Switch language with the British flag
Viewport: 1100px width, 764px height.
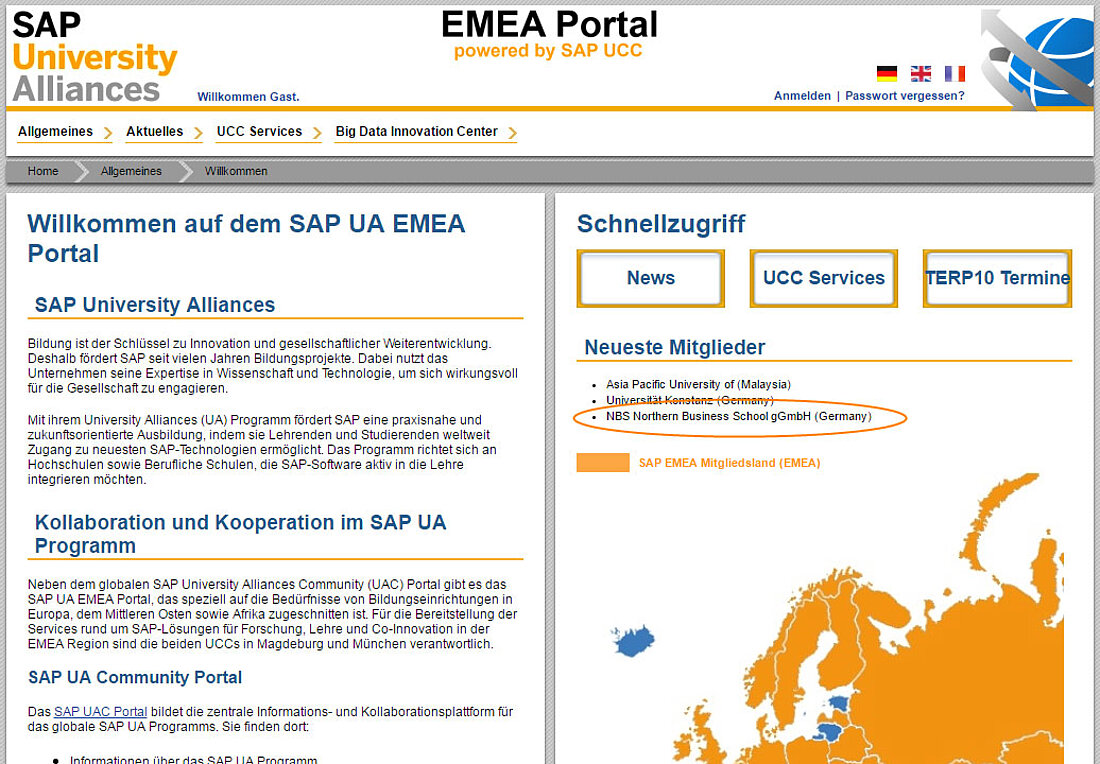coord(920,74)
